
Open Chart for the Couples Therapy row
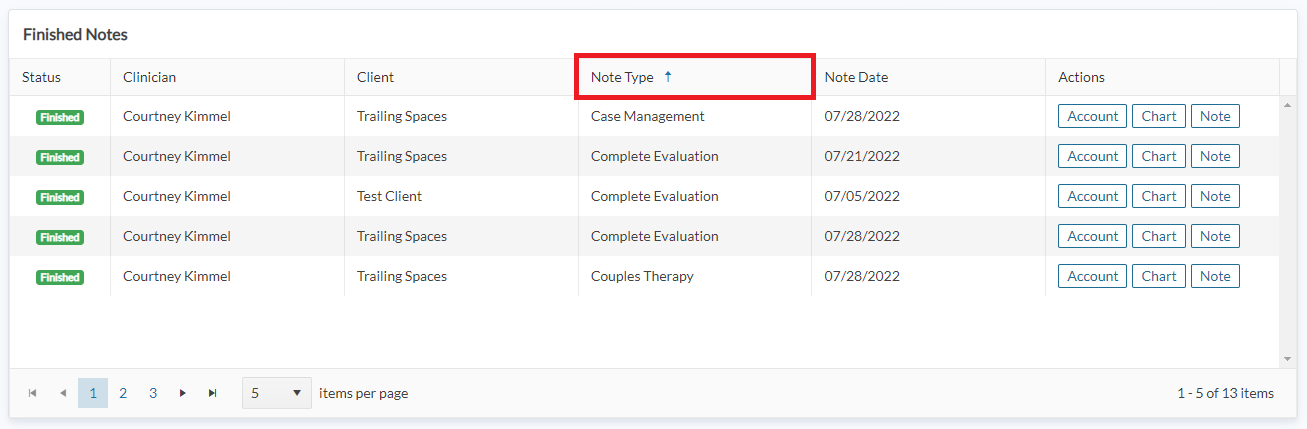coord(1159,276)
